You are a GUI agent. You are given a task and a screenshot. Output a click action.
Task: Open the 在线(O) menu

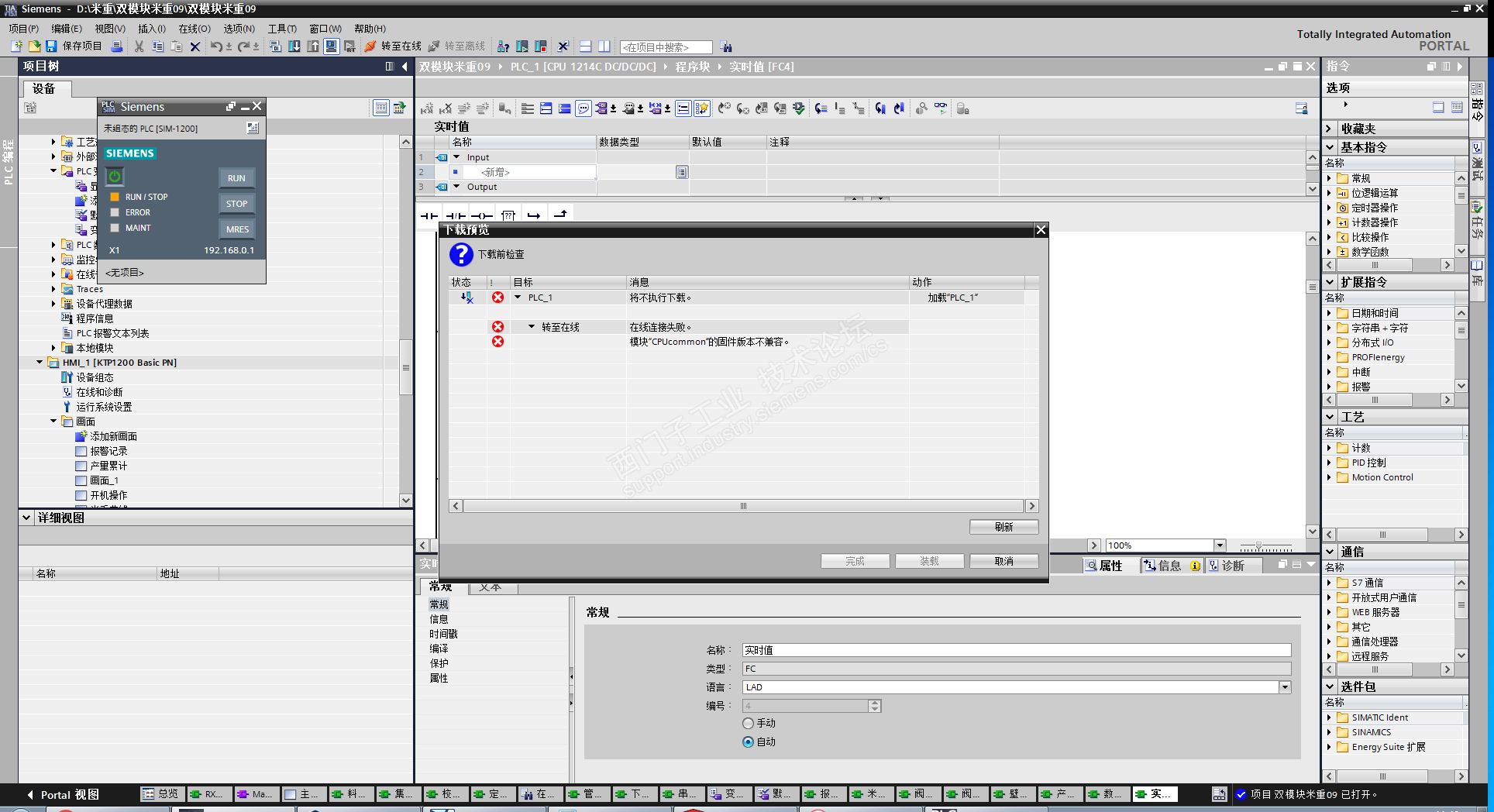coord(194,29)
